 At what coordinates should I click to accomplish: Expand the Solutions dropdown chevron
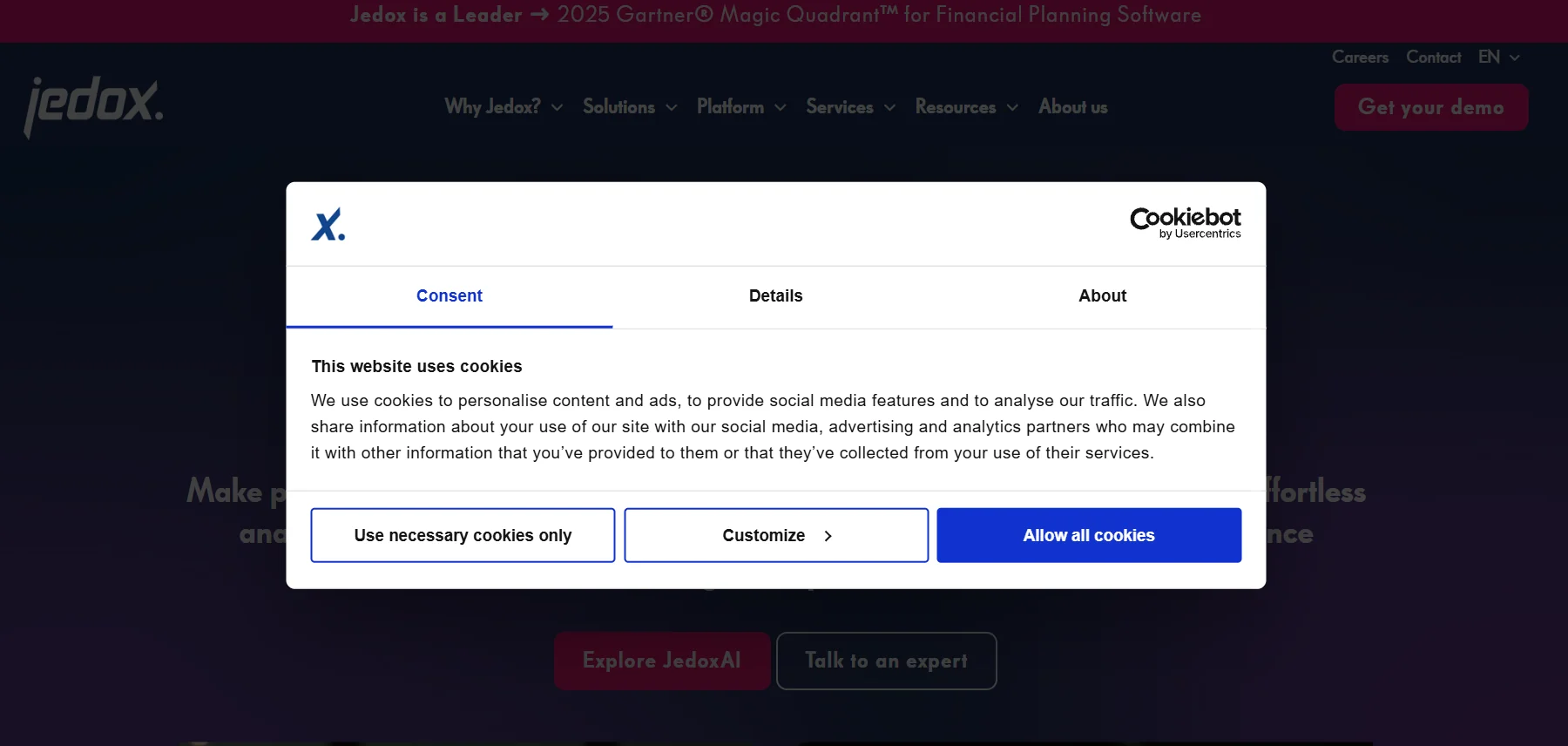(x=672, y=107)
